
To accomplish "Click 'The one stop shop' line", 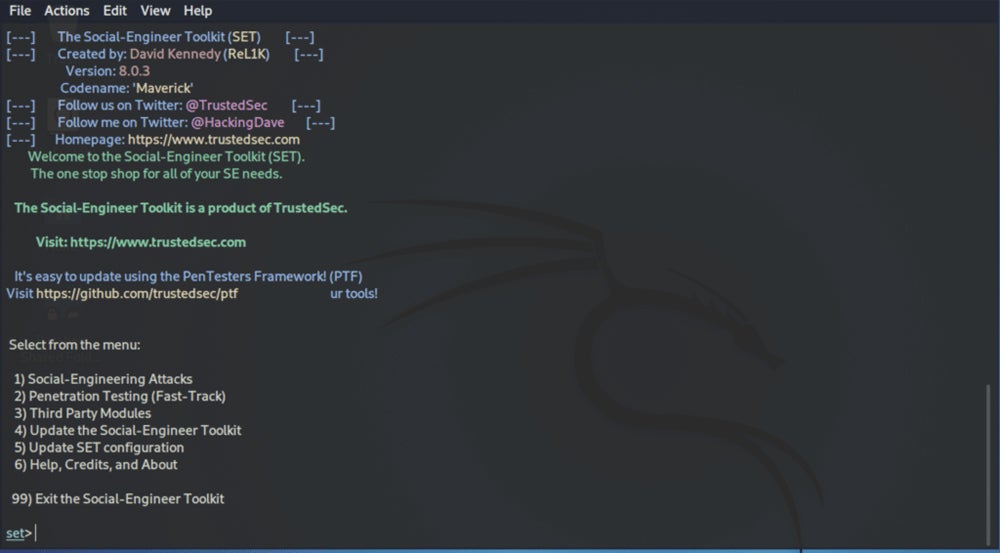I will pyautogui.click(x=156, y=174).
